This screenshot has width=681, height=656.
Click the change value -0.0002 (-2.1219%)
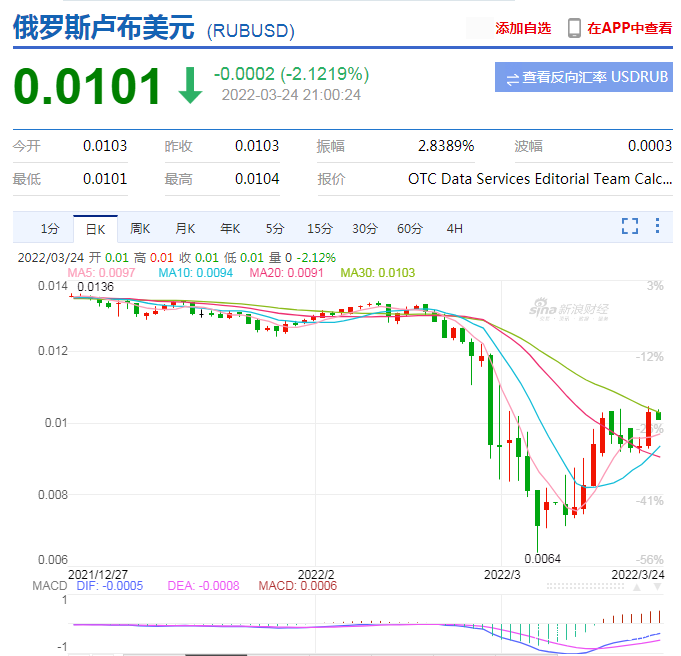tap(291, 74)
